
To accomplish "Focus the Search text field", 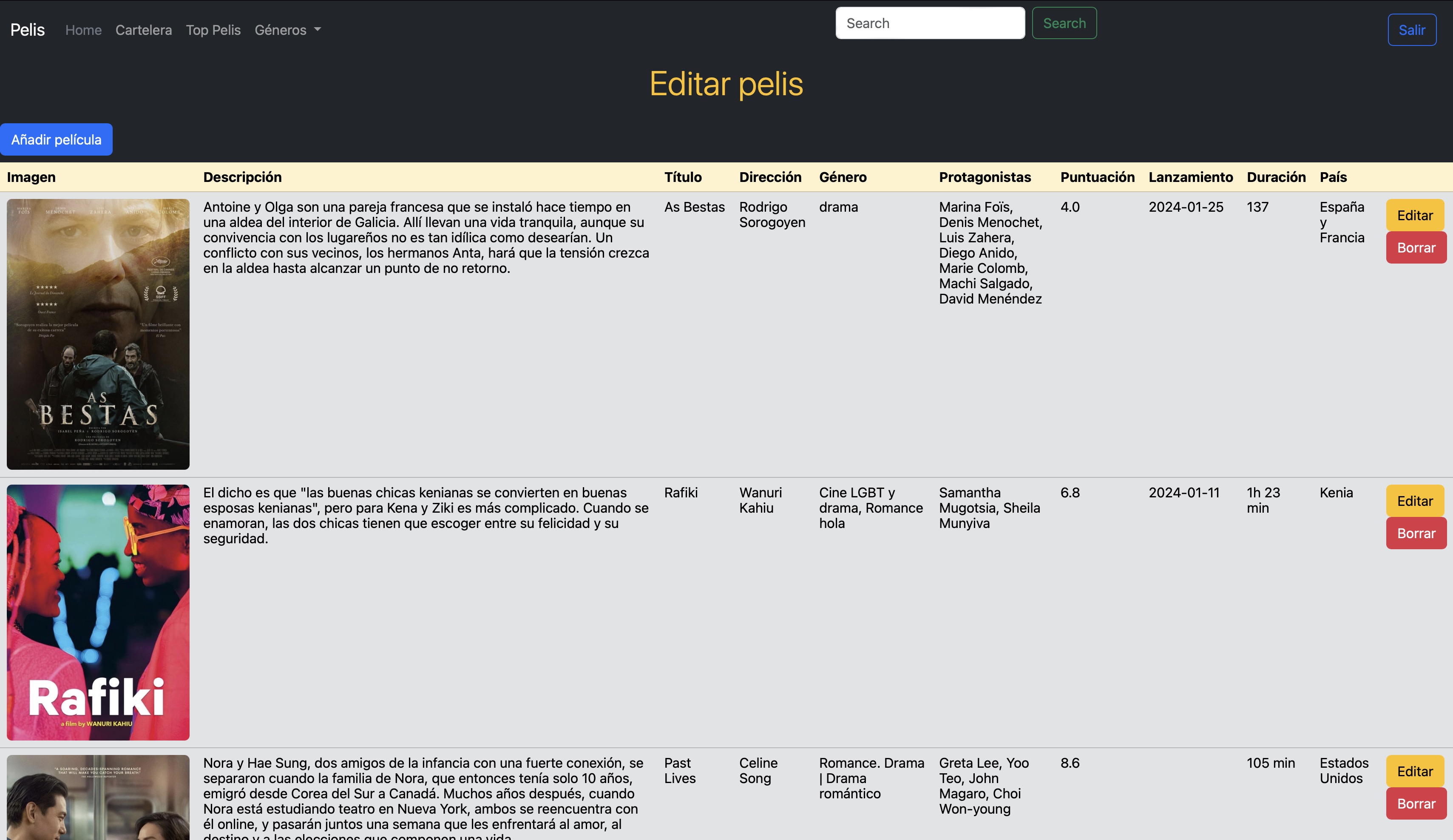I will (929, 23).
